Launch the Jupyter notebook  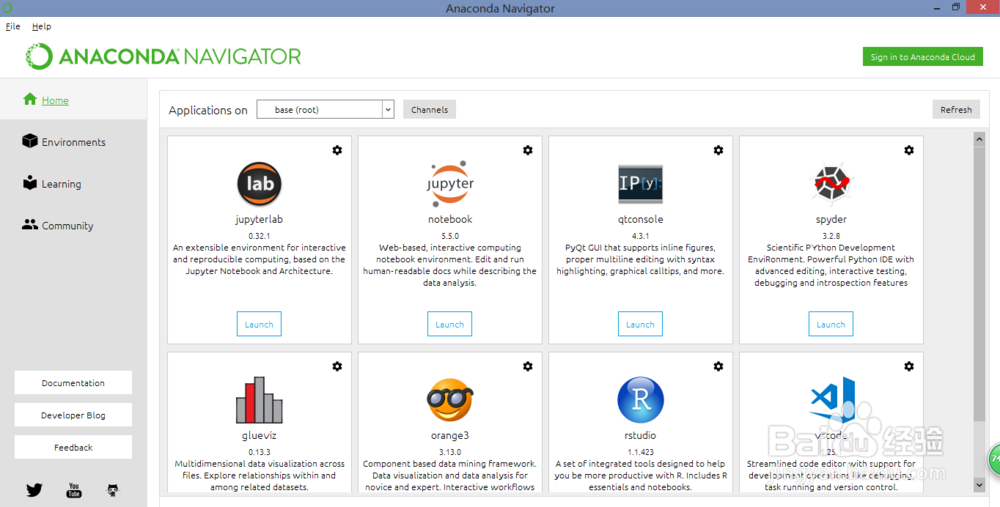[450, 324]
